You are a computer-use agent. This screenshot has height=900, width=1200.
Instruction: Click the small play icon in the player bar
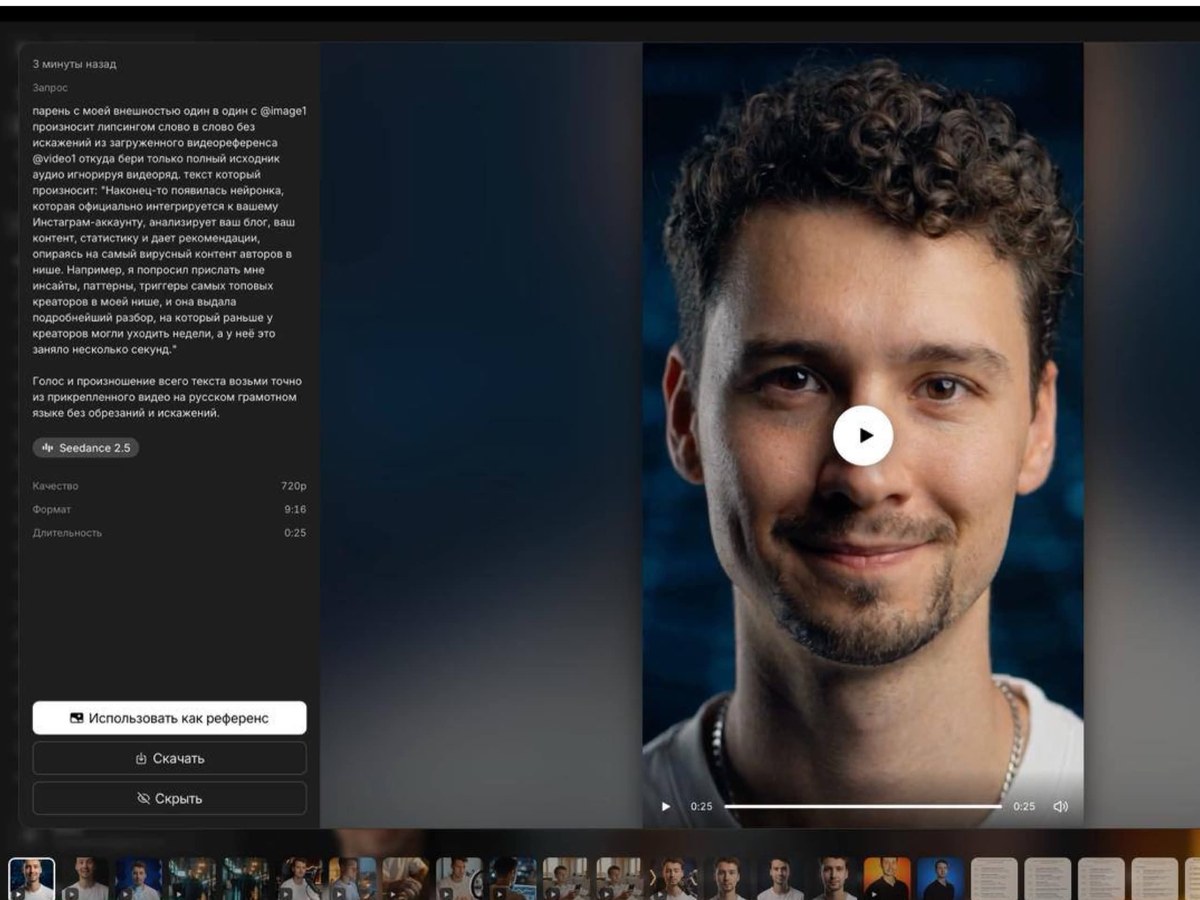666,806
